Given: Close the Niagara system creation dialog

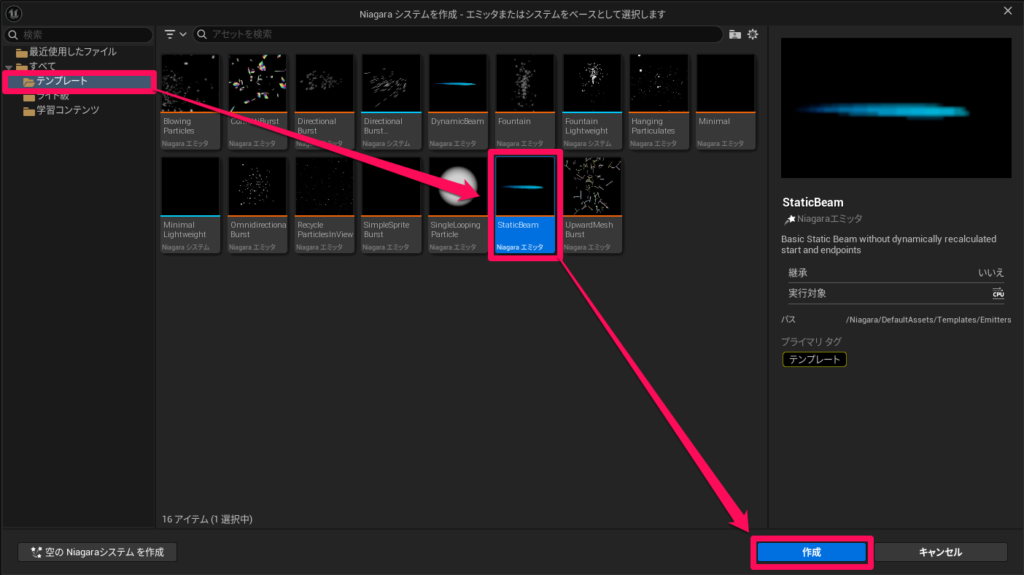Looking at the screenshot, I should point(1008,11).
